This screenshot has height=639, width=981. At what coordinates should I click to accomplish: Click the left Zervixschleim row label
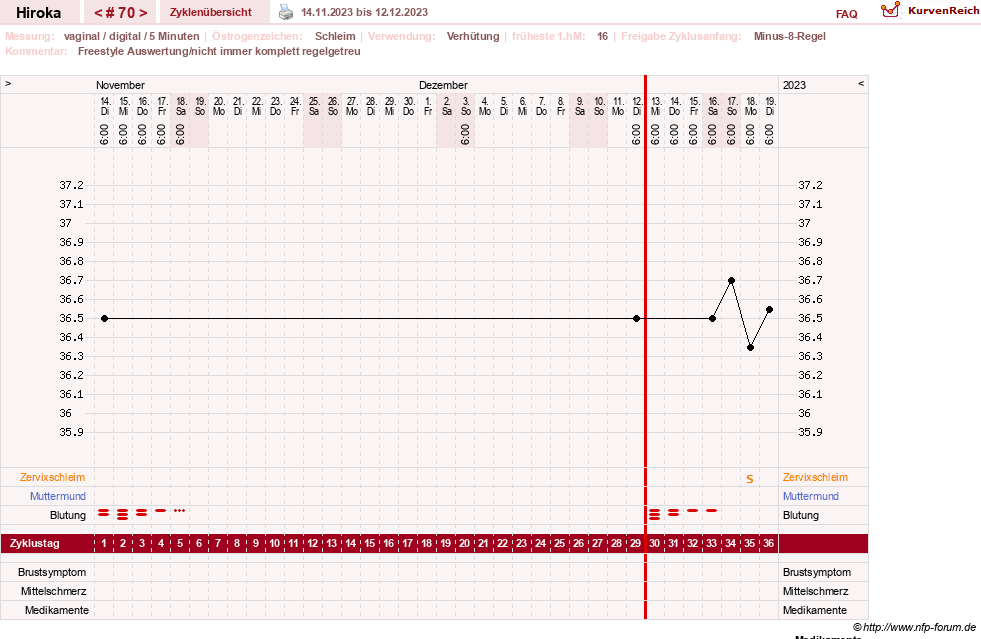[53, 477]
